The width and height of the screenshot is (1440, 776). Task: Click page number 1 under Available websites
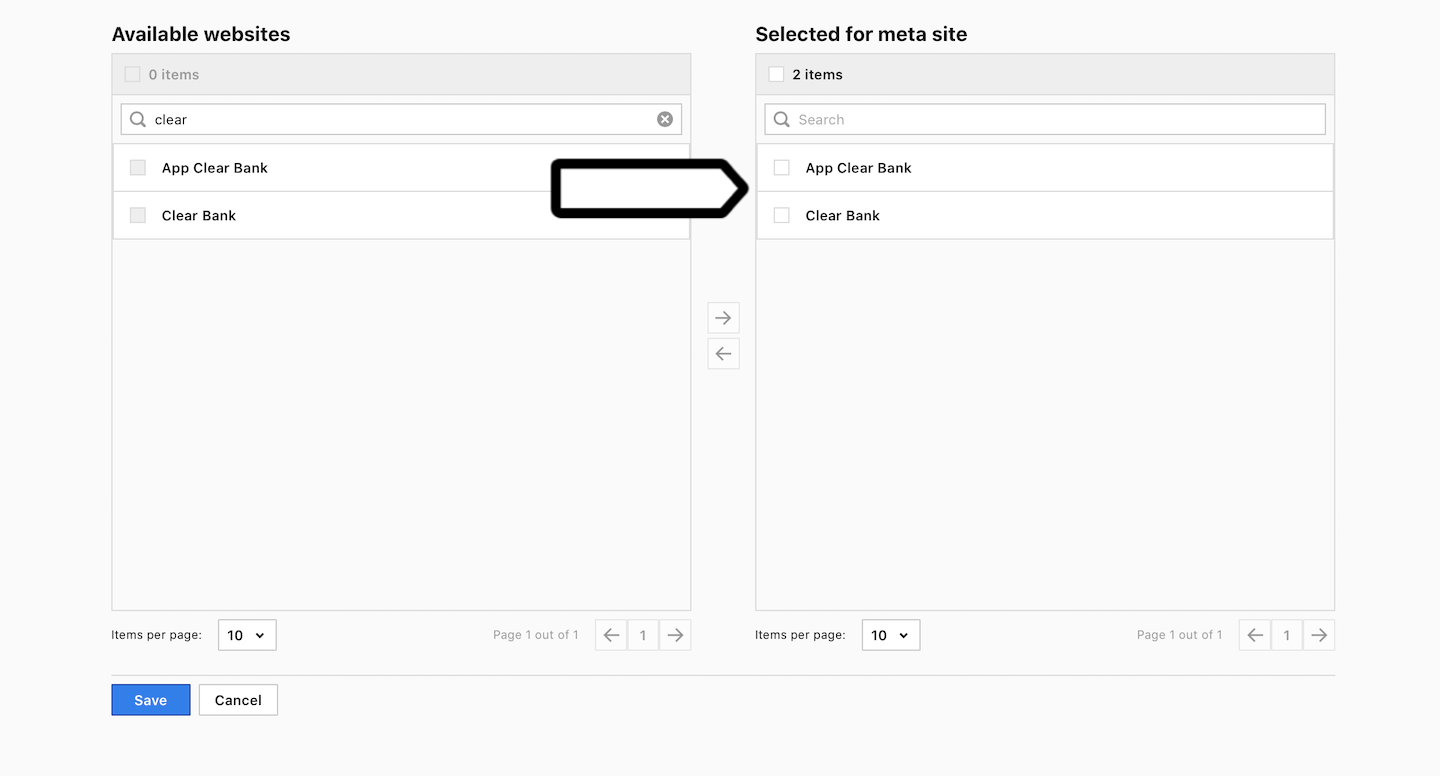coord(643,635)
